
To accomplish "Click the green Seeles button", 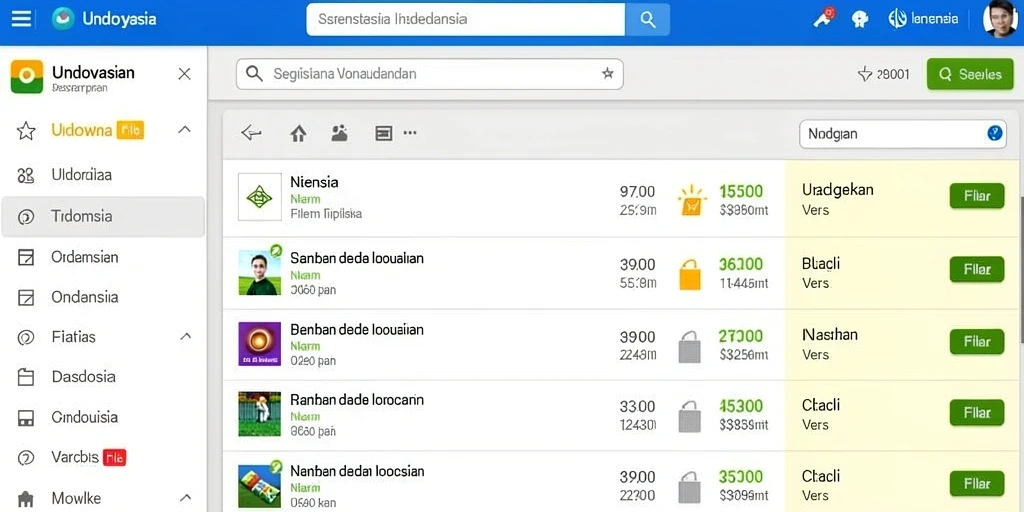I will click(970, 74).
